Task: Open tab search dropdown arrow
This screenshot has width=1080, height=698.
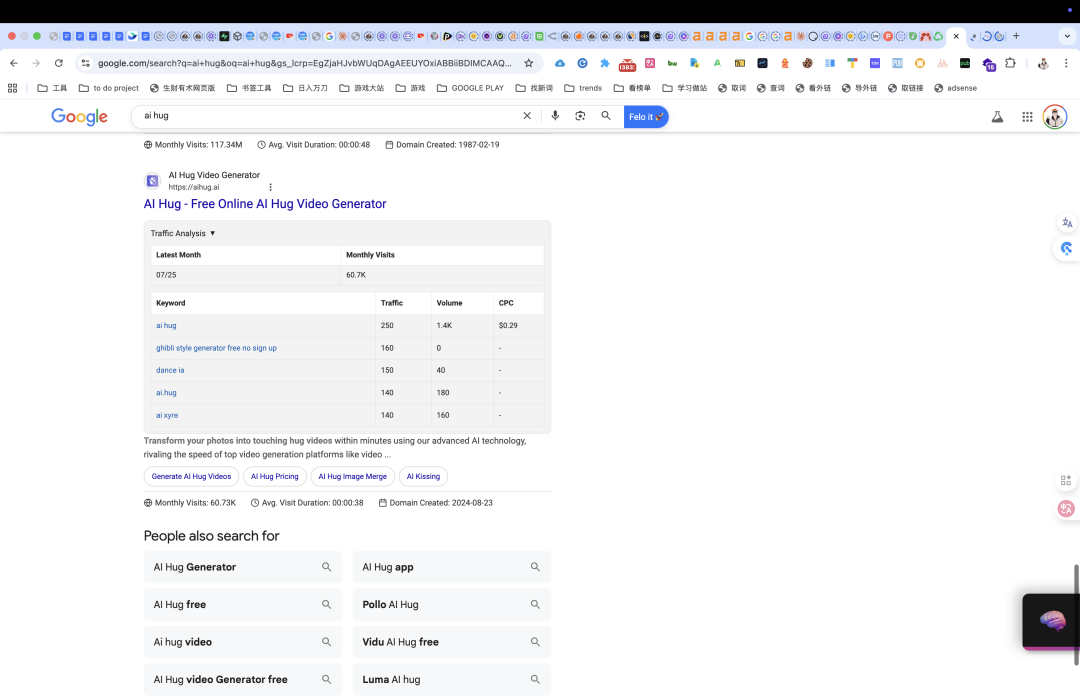Action: (x=1067, y=36)
